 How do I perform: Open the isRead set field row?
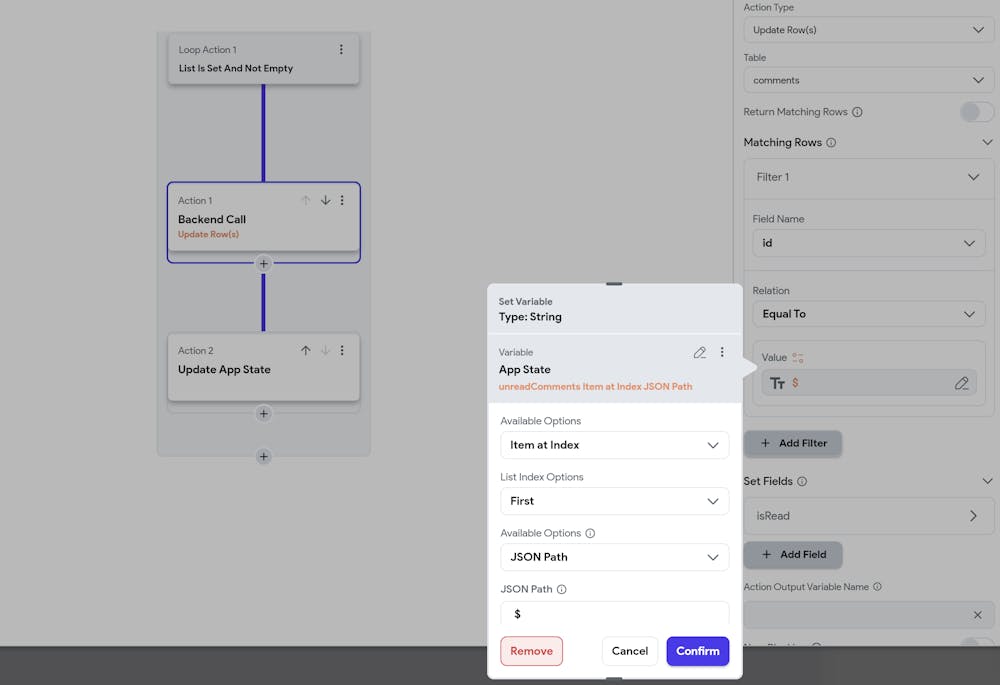coord(868,516)
